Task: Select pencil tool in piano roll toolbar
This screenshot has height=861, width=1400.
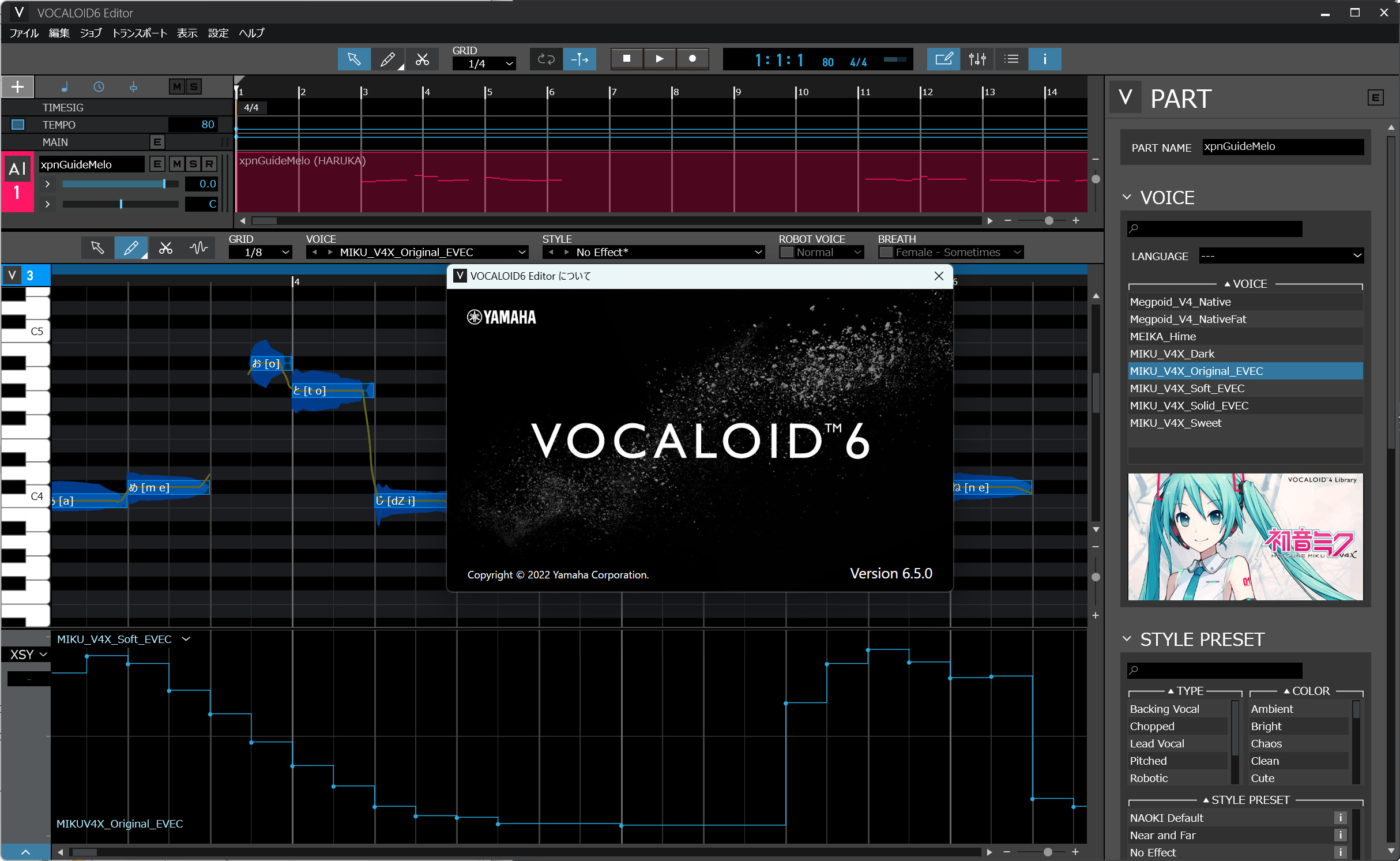Action: (131, 248)
